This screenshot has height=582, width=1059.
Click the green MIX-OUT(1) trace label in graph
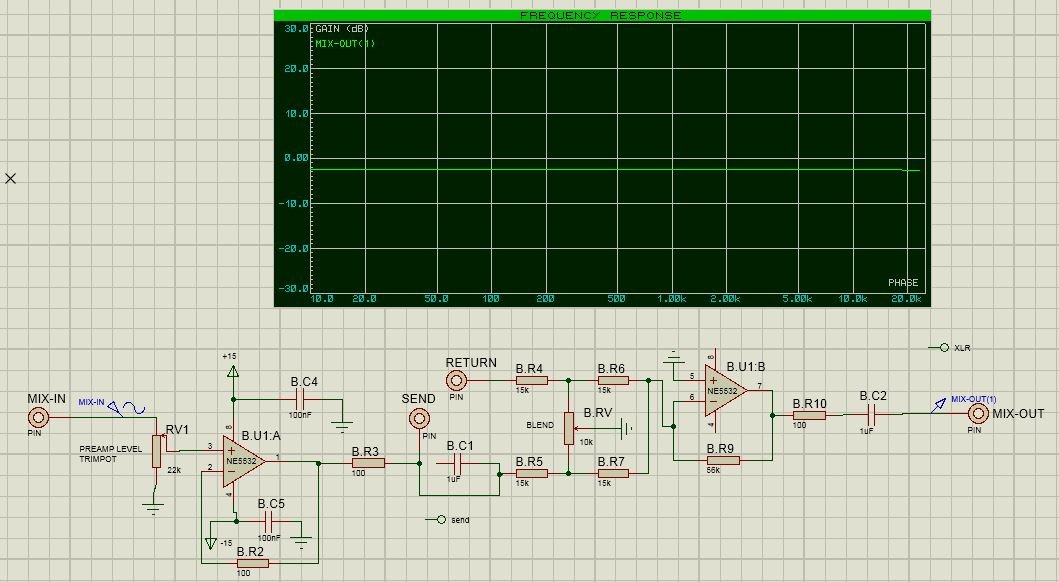[x=345, y=44]
